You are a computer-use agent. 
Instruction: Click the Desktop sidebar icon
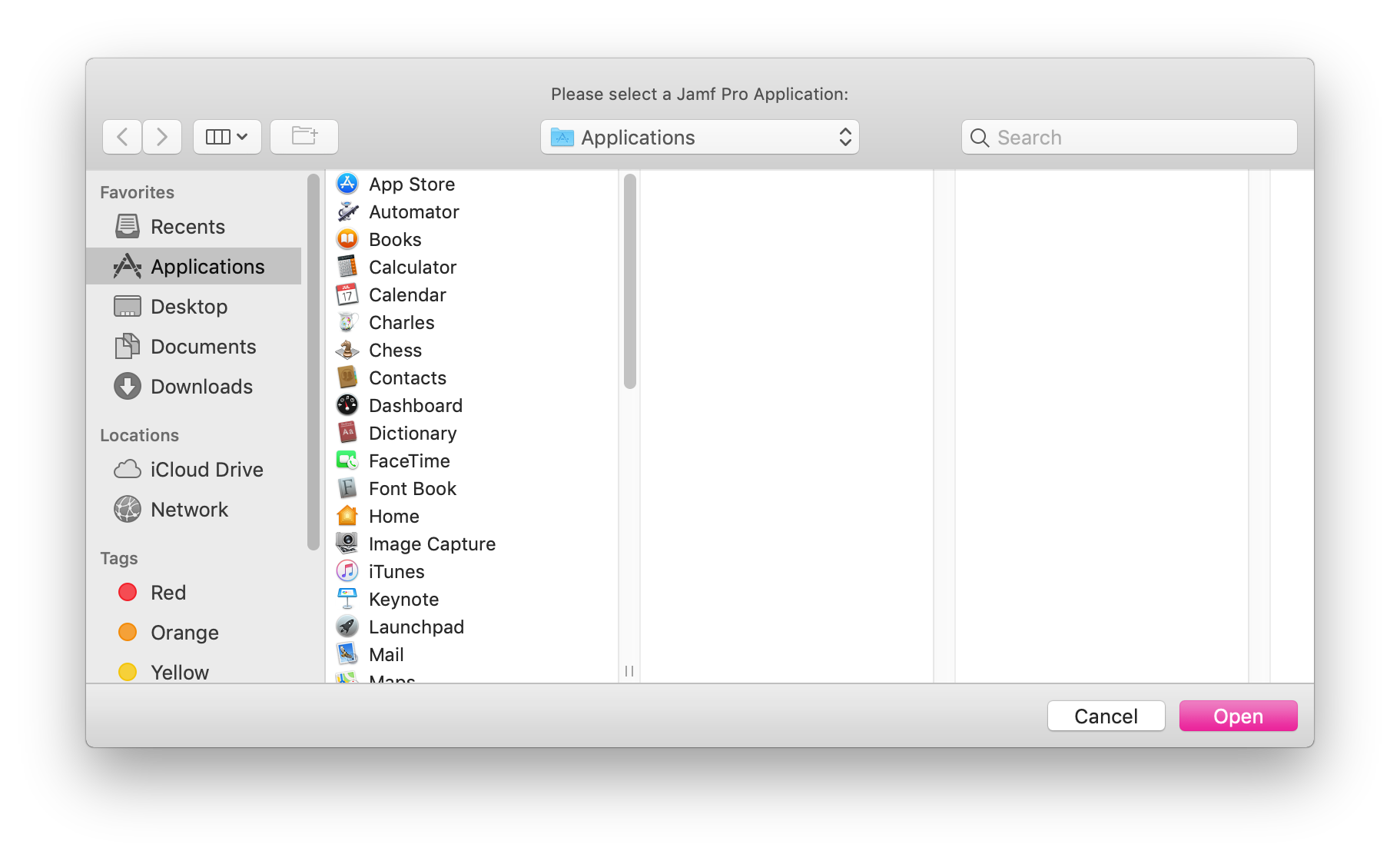(x=128, y=306)
